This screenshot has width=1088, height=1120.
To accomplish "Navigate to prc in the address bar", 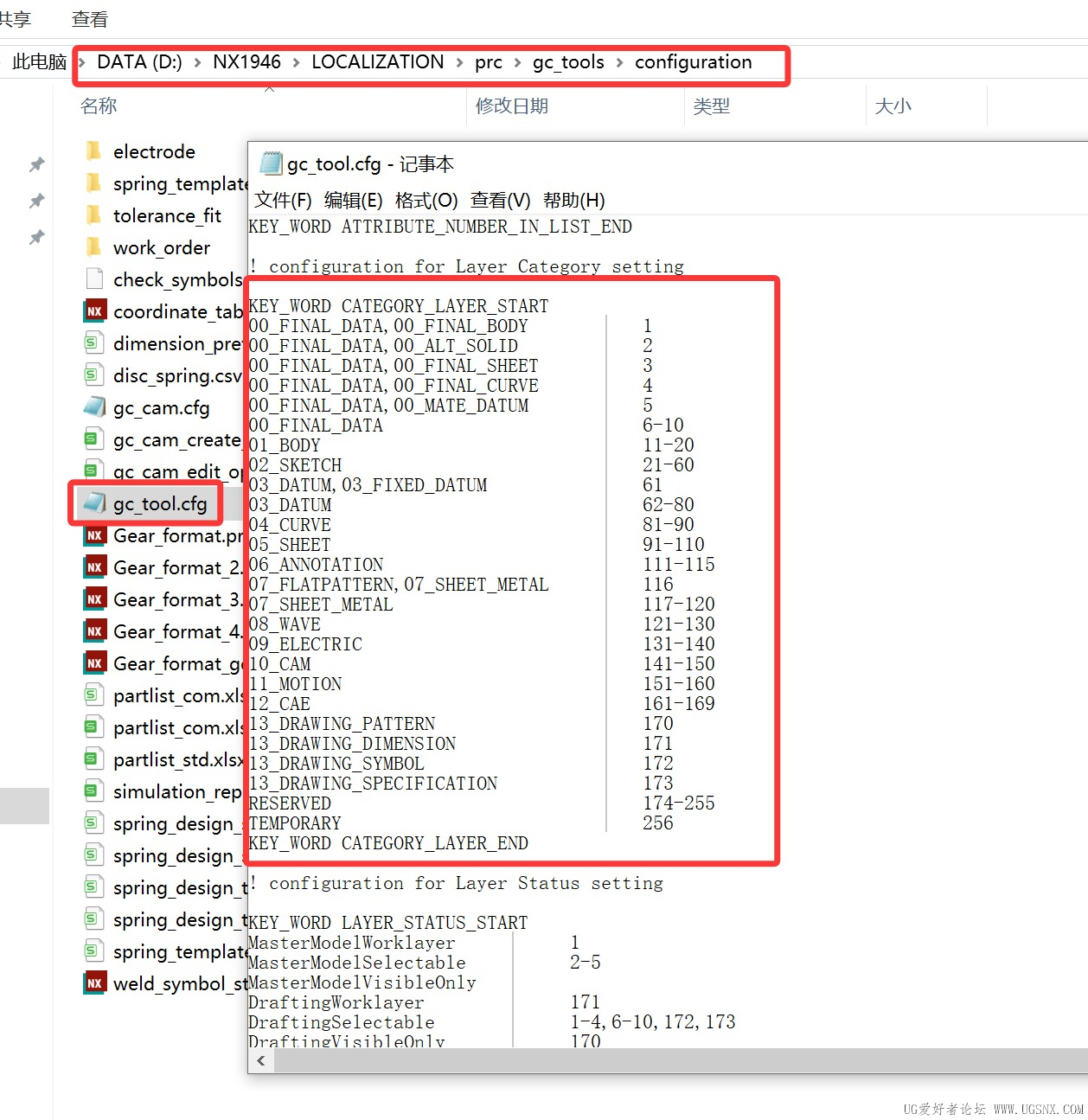I will point(488,62).
